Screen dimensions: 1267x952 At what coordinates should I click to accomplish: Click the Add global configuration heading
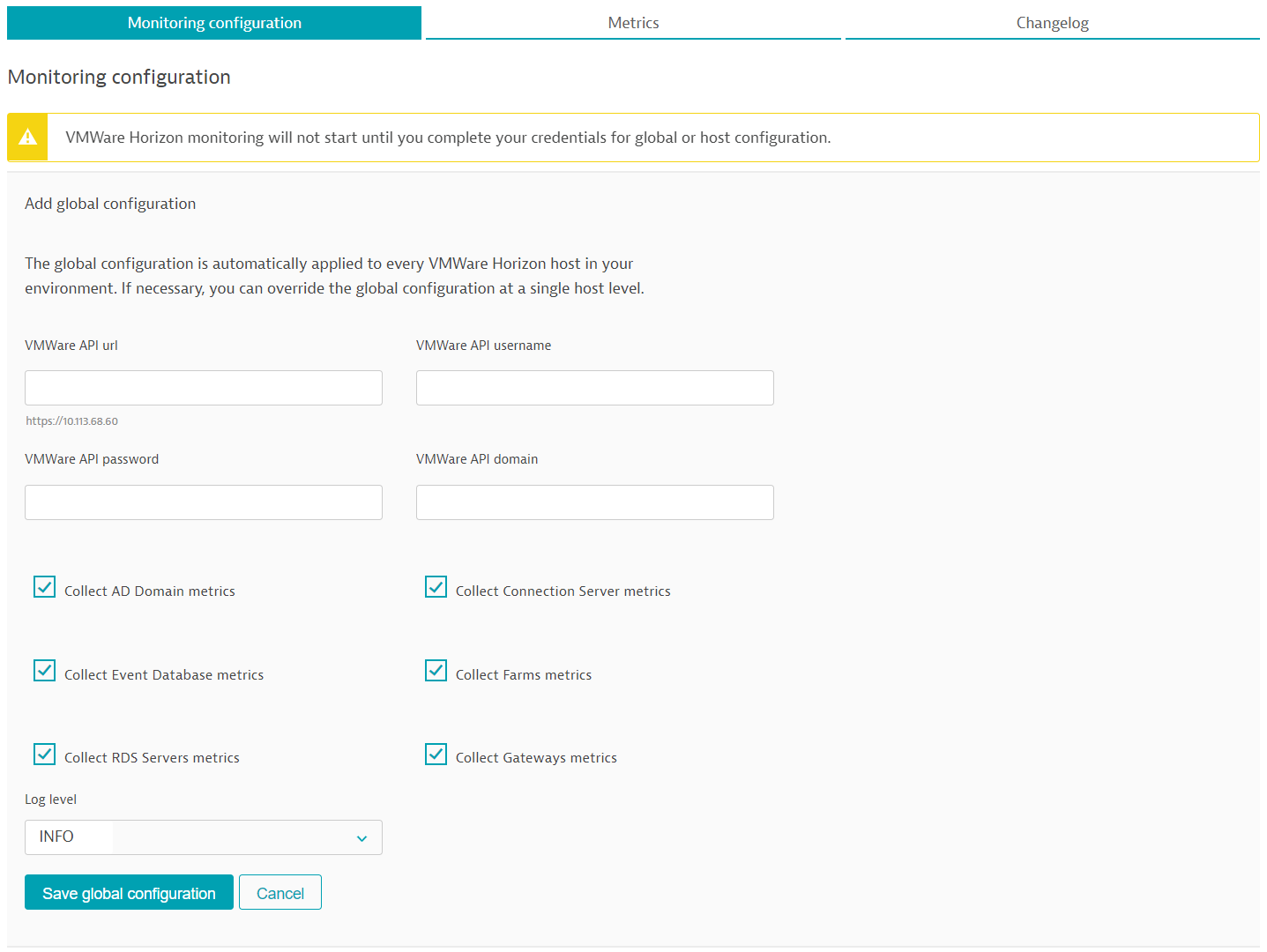[110, 204]
